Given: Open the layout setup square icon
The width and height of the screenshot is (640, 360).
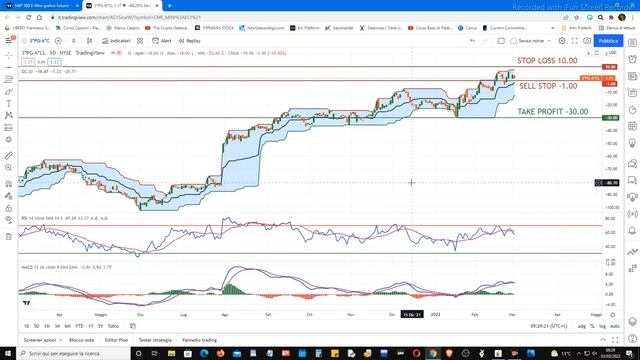Looking at the screenshot, I should tap(501, 41).
